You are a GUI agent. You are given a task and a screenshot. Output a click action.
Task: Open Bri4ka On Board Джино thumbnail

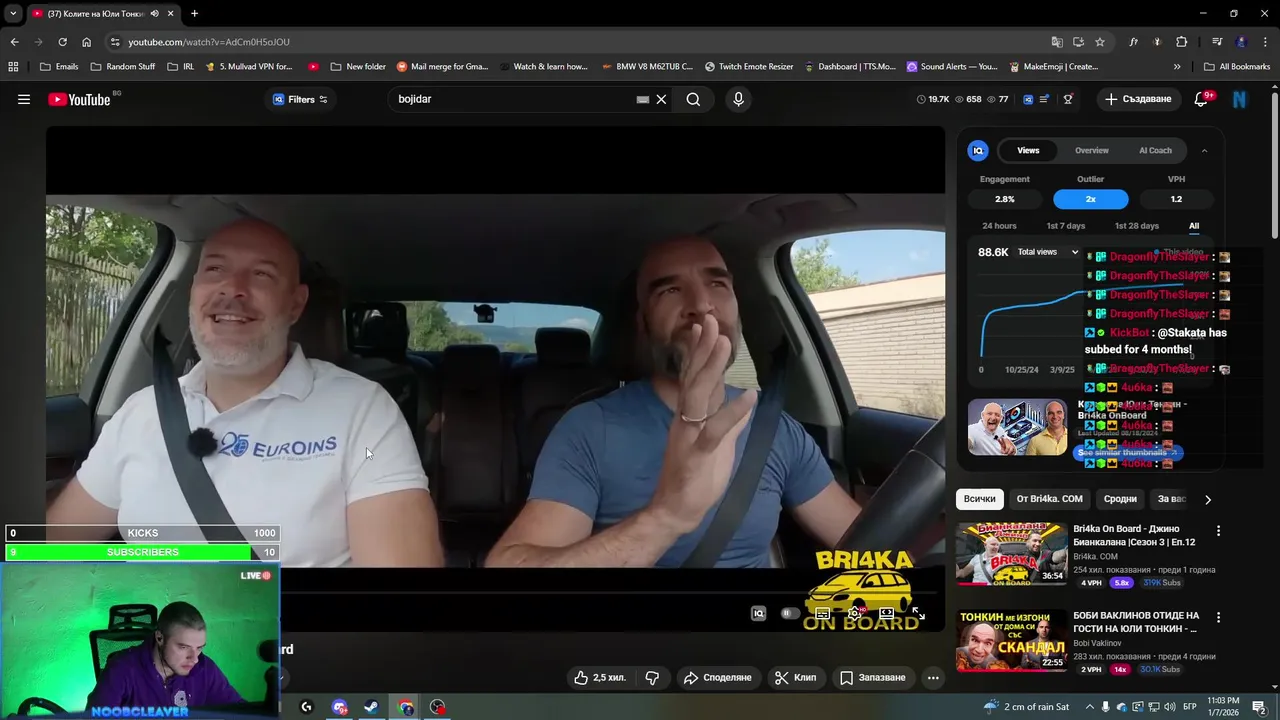pos(1011,553)
